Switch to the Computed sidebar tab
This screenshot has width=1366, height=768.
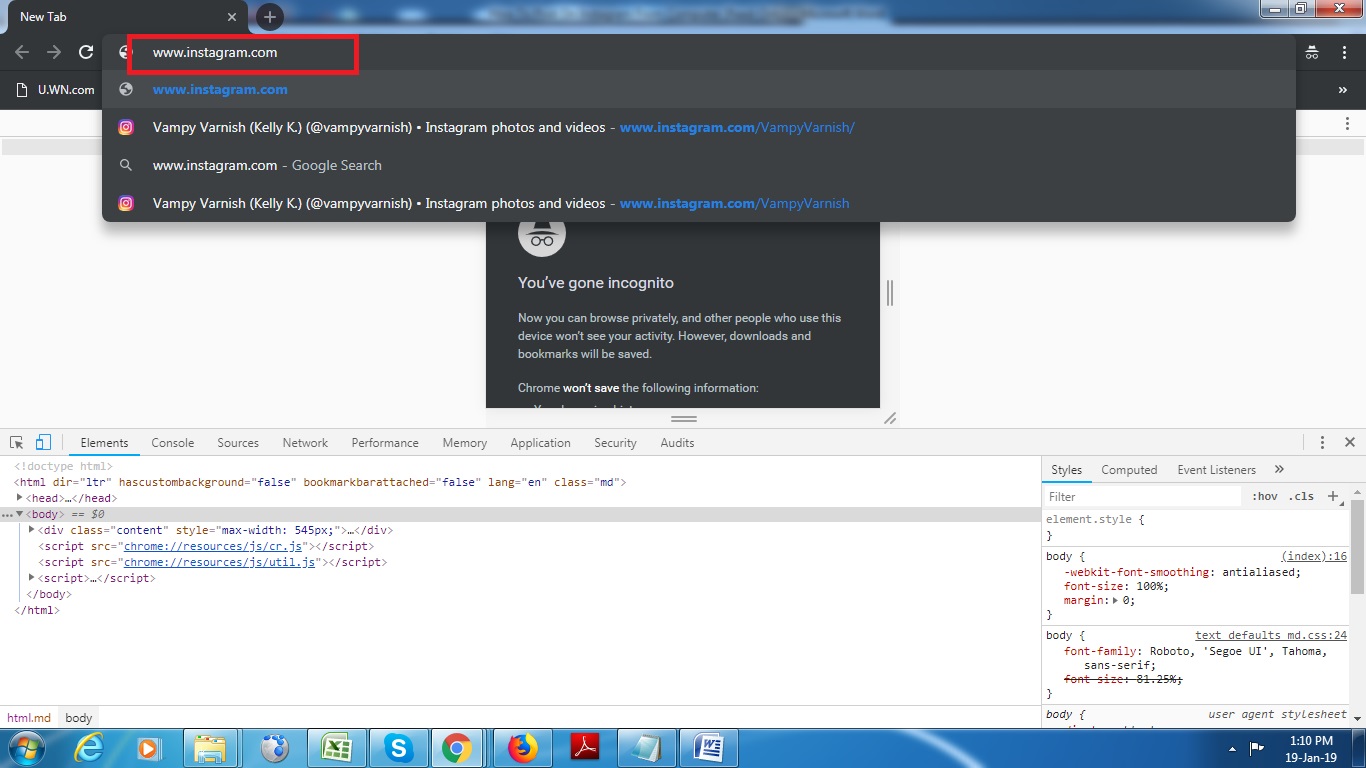coord(1129,470)
